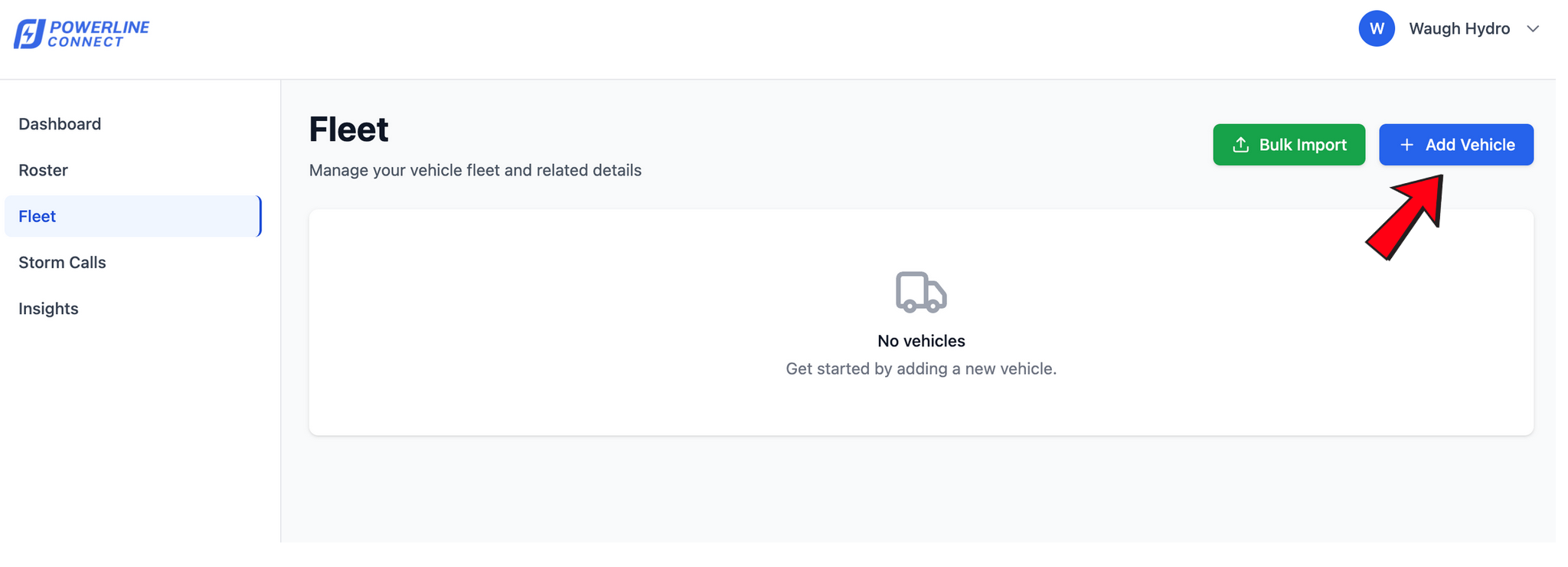
Task: Click the plus icon on Add Vehicle
Action: (1406, 144)
